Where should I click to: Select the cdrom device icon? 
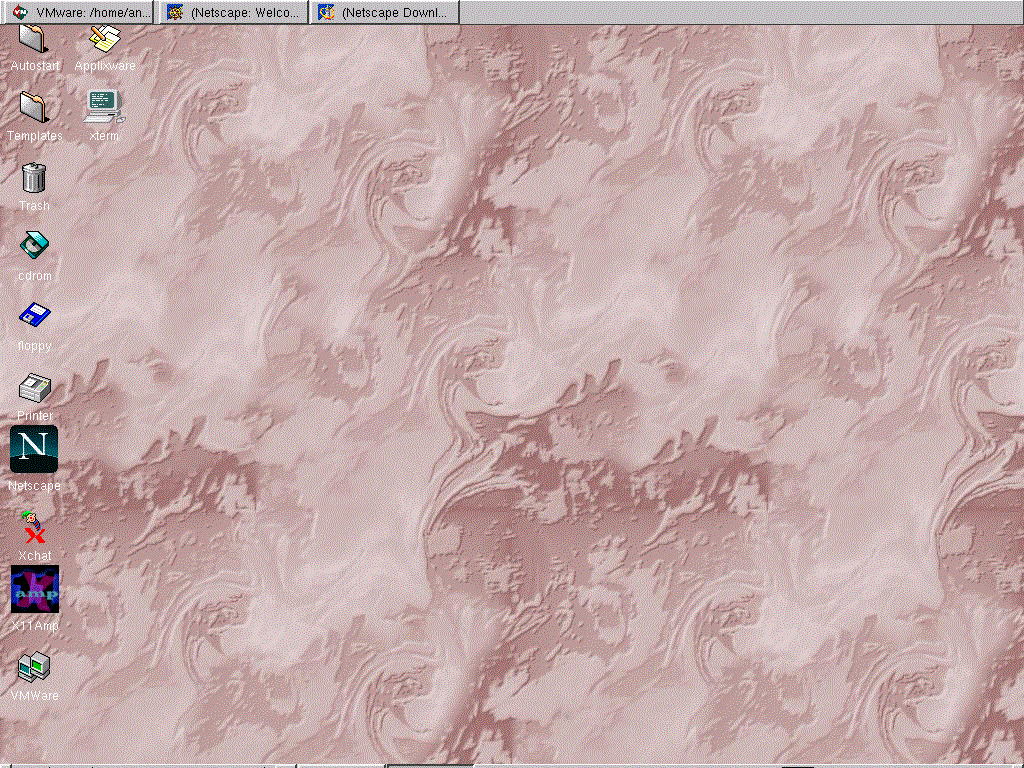(x=34, y=246)
